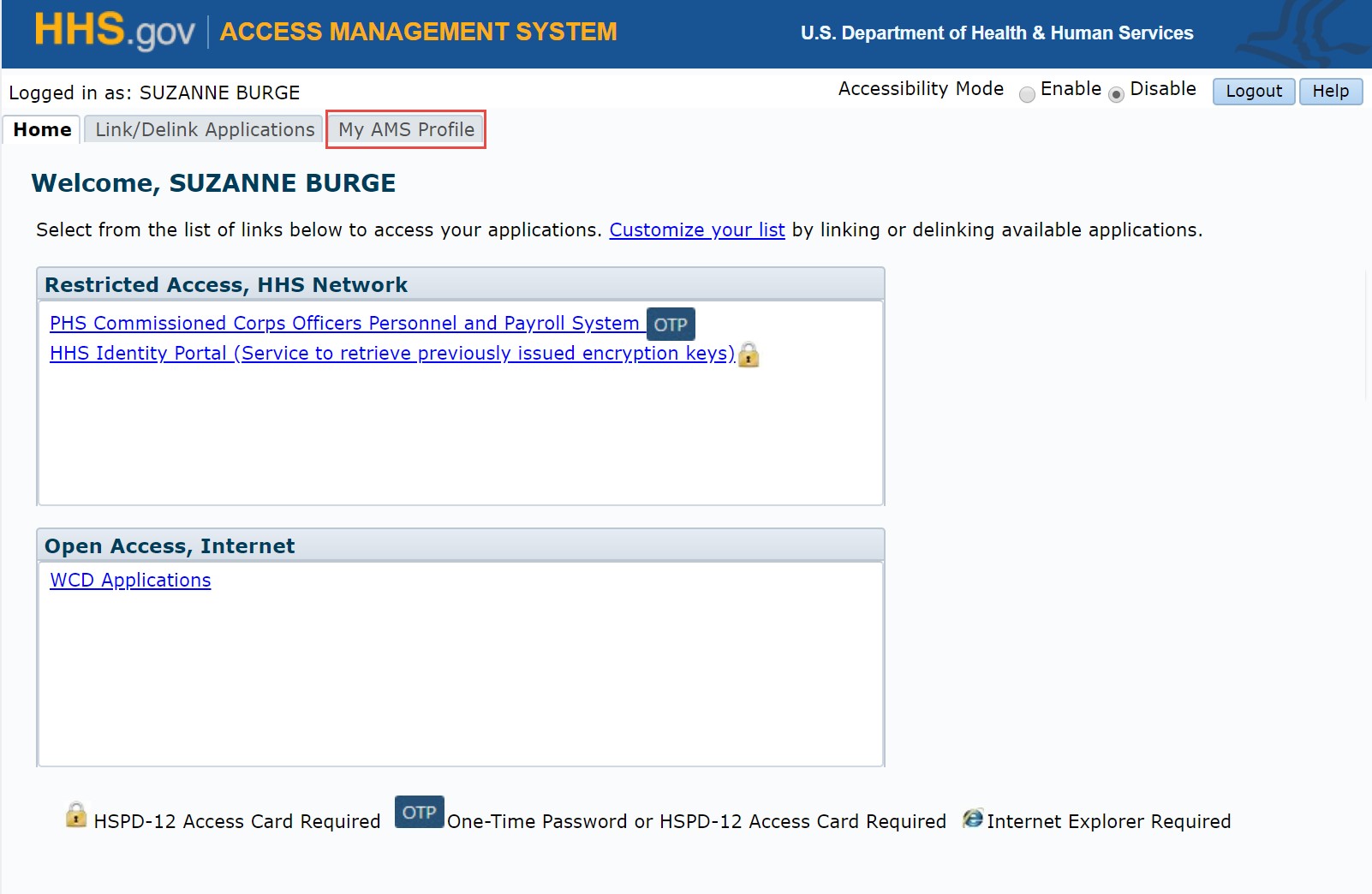Open the Link/Delink Applications tab
Screen dimensions: 1372x894
pyautogui.click(x=205, y=129)
